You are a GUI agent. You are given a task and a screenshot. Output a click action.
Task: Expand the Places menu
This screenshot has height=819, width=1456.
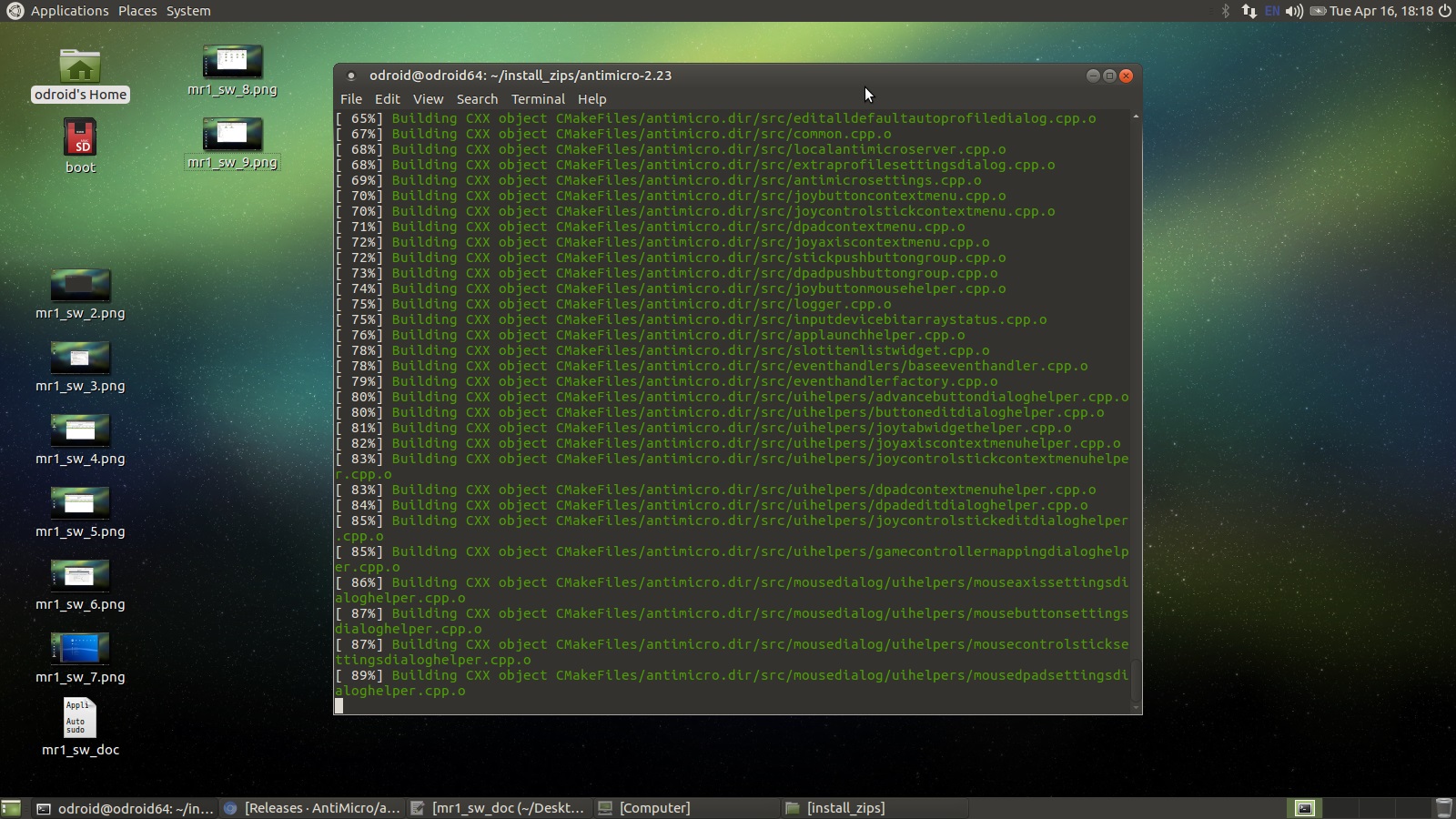coord(137,11)
